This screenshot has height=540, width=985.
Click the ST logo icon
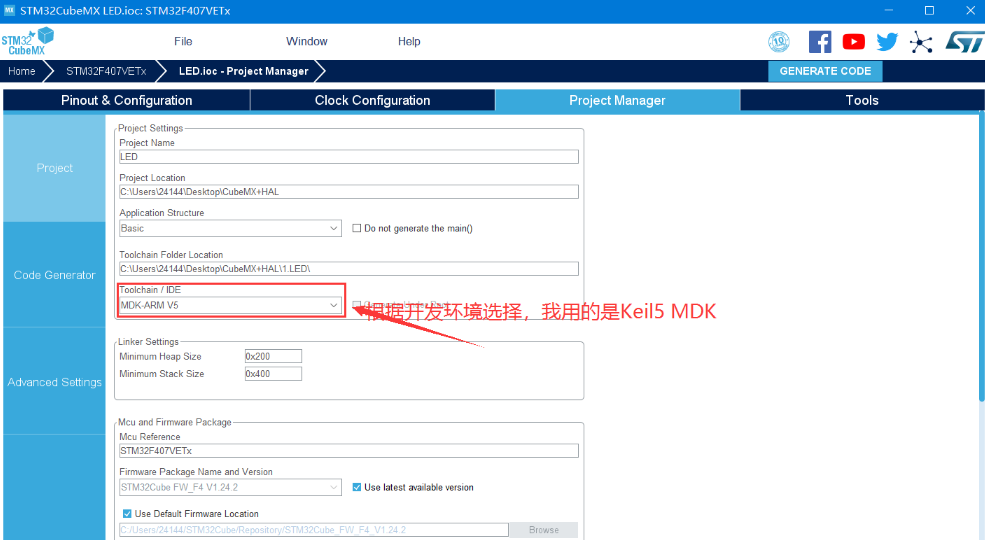pyautogui.click(x=964, y=42)
